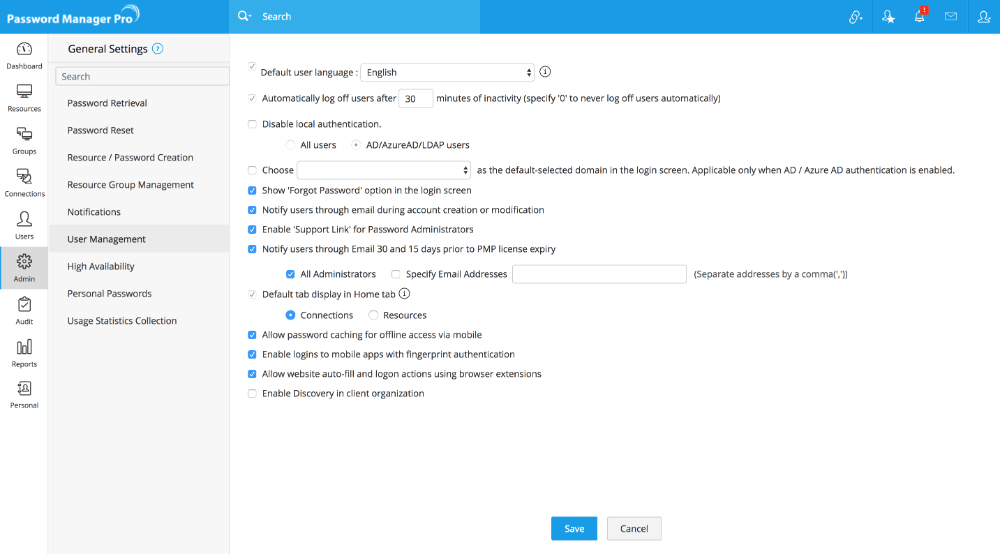Uncheck password caching for offline access
The height and width of the screenshot is (554, 1000).
pos(252,335)
